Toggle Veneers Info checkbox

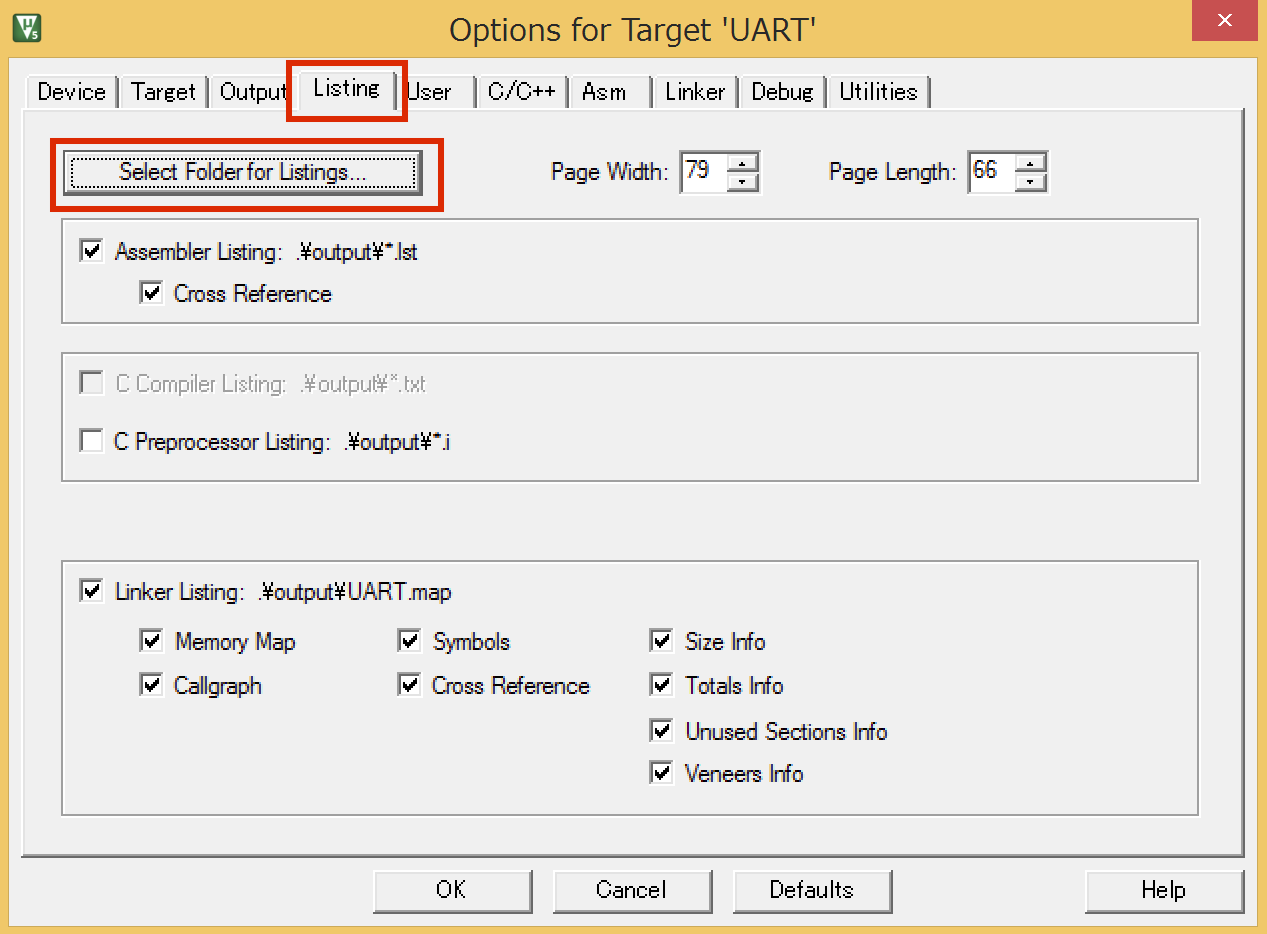661,773
